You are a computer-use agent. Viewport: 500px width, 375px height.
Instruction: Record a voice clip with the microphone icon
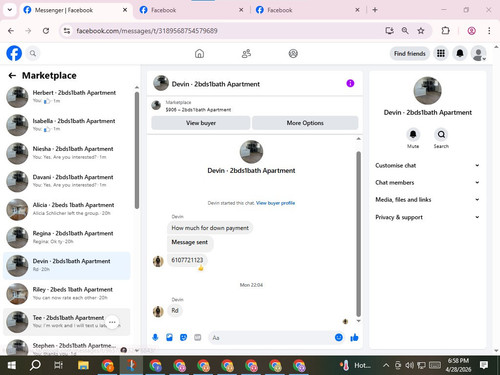155,337
